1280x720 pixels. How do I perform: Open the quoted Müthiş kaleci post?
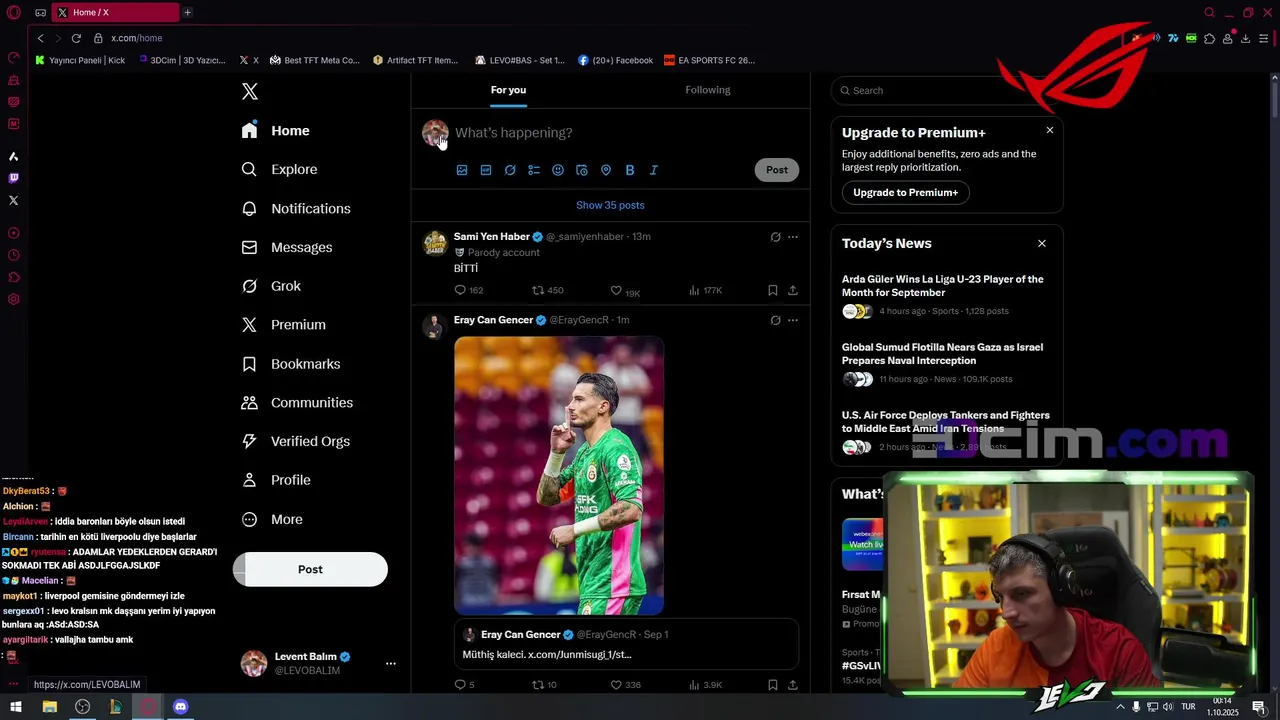coord(626,644)
